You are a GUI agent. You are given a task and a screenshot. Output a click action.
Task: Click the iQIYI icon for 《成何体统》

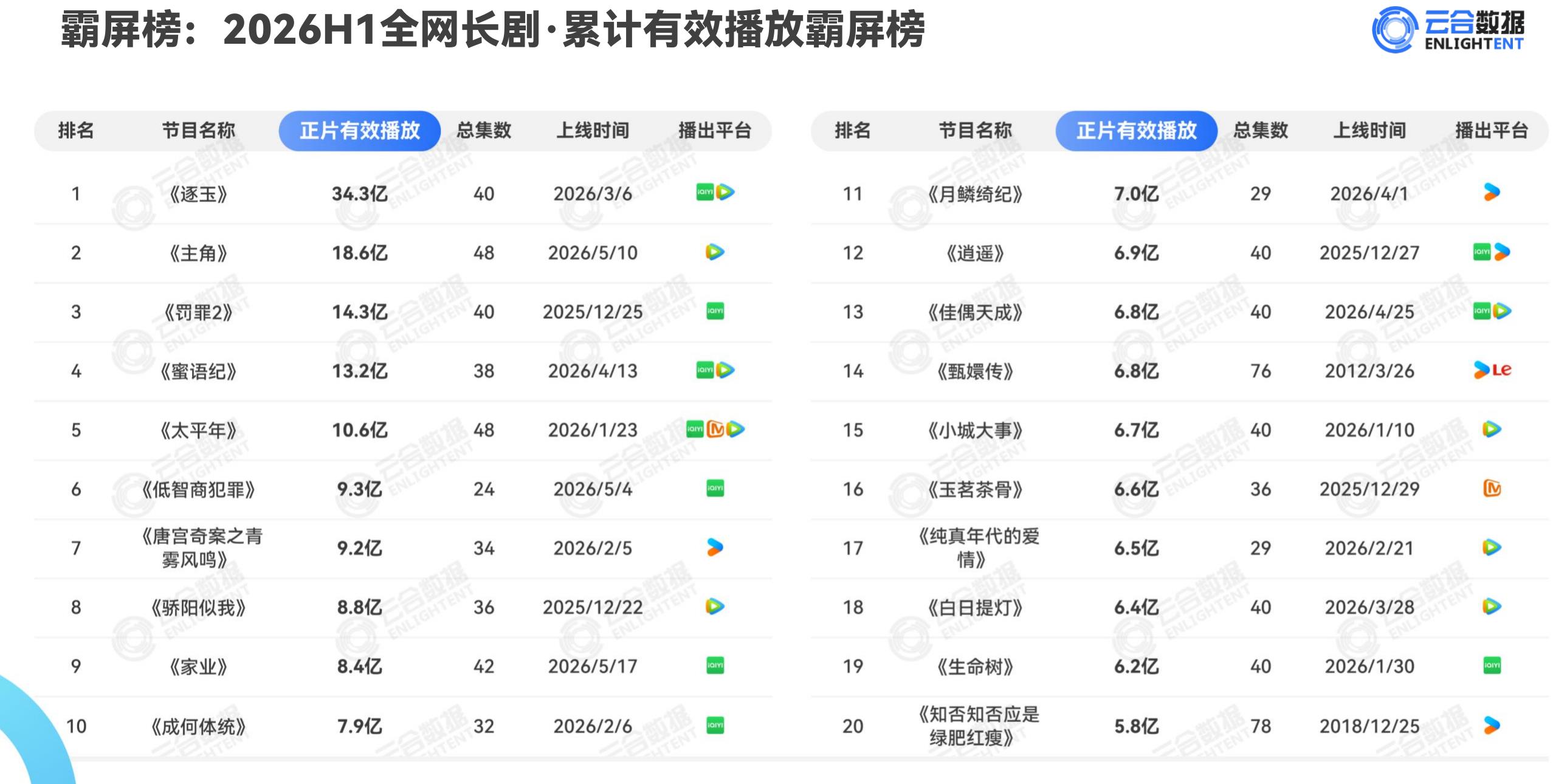click(715, 725)
